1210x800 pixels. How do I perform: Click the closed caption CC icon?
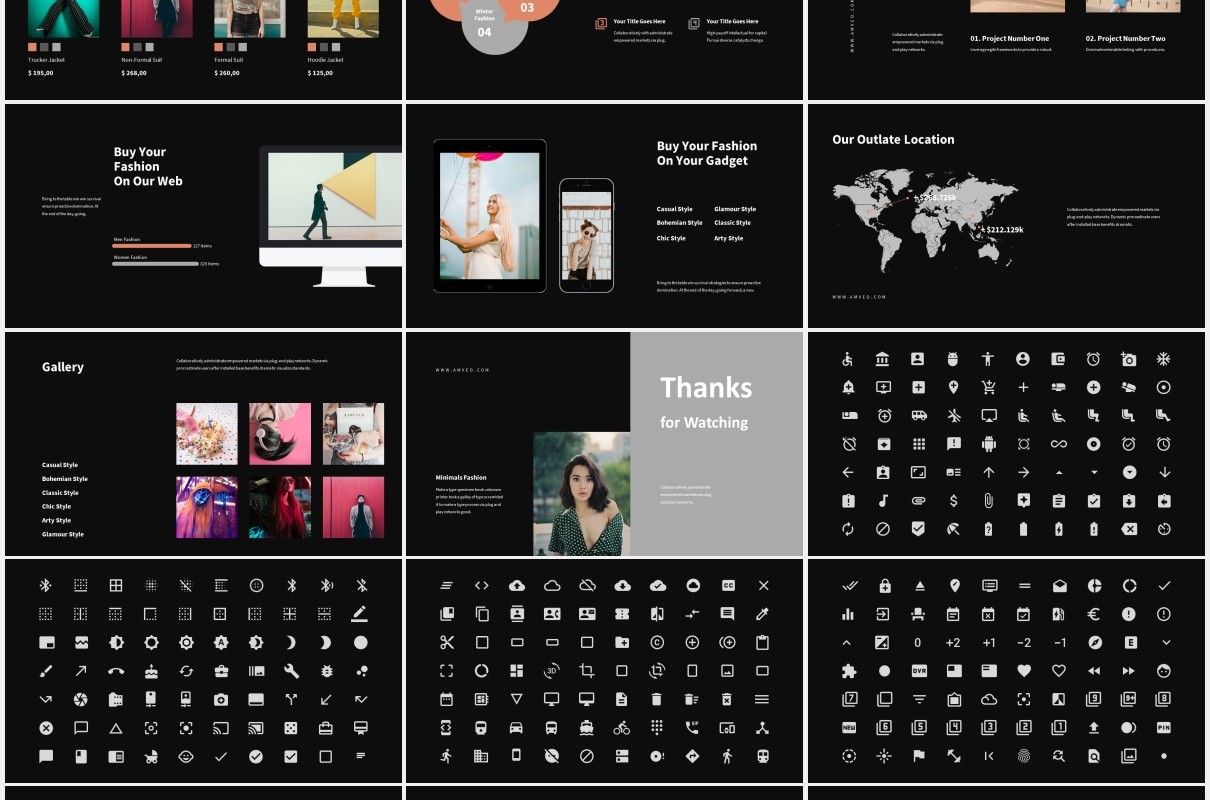727,585
